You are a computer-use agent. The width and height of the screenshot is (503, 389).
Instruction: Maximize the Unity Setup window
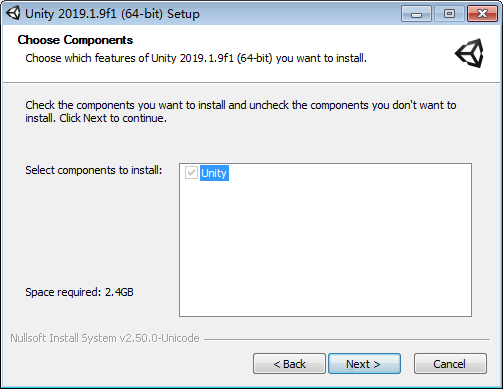449,14
